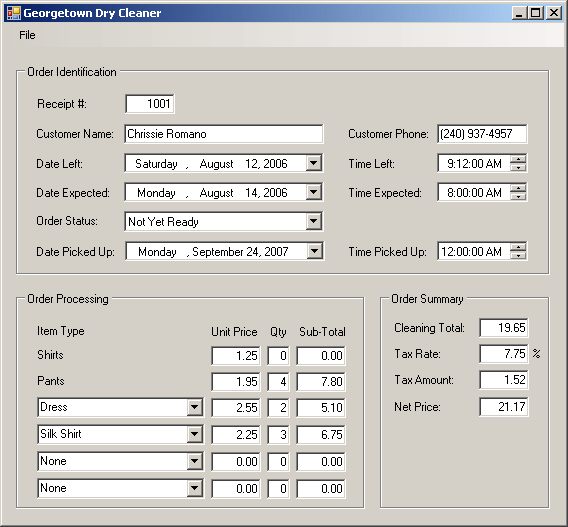Open the Date Expected calendar dropdown
Viewport: 568px width, 527px height.
314,192
